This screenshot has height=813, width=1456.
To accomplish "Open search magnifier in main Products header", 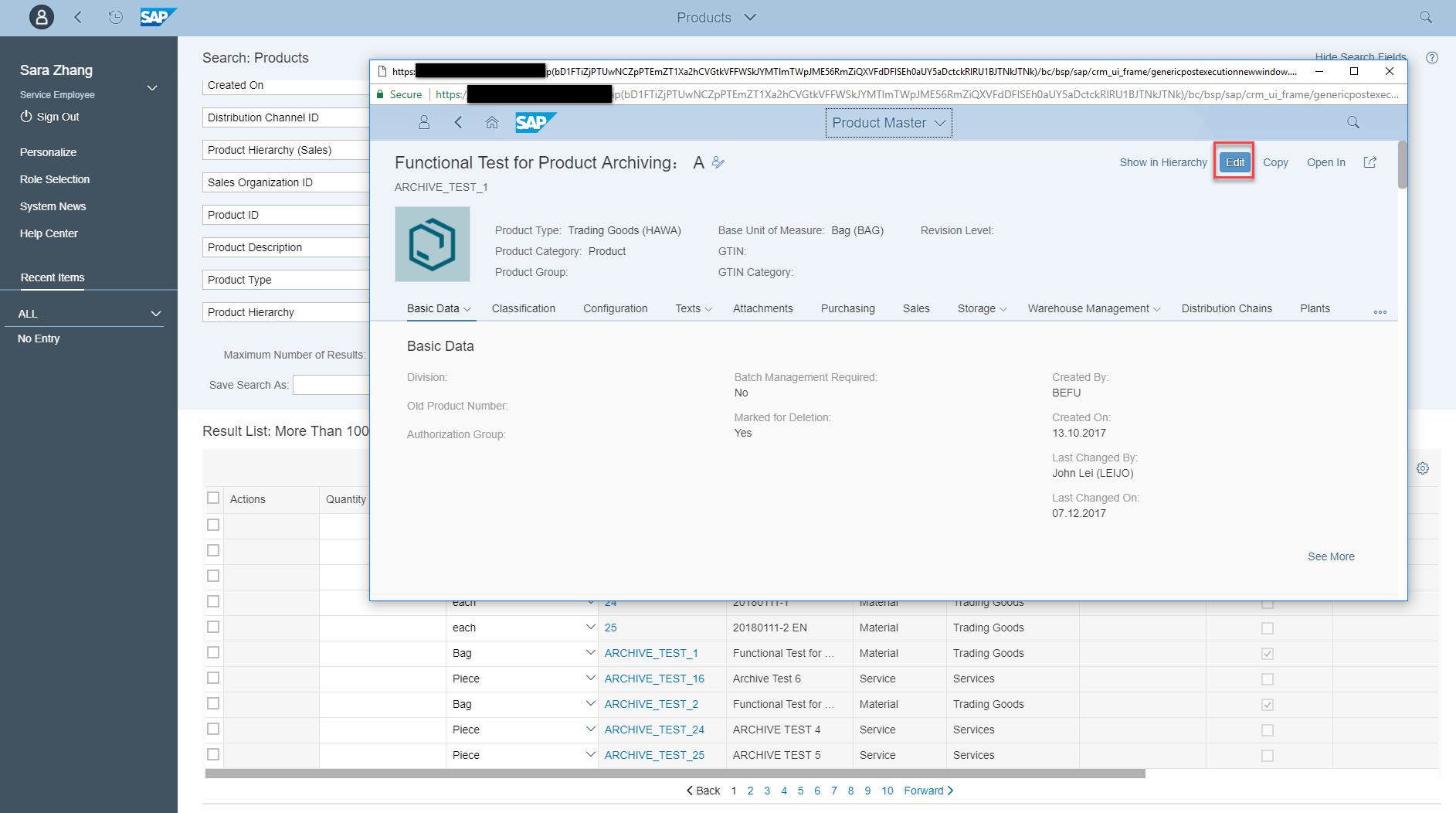I will (1426, 17).
